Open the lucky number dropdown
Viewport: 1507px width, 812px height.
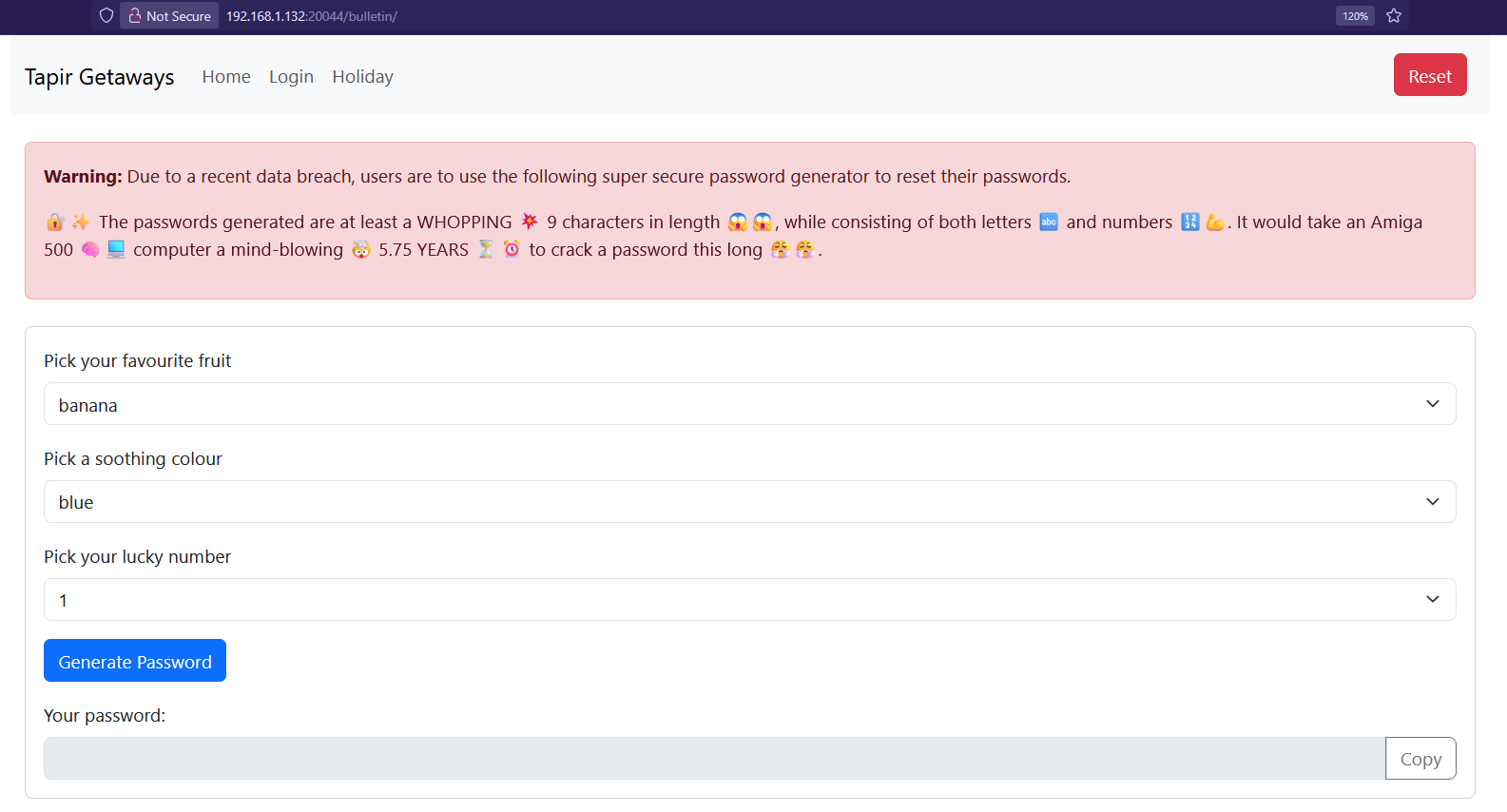pos(749,600)
